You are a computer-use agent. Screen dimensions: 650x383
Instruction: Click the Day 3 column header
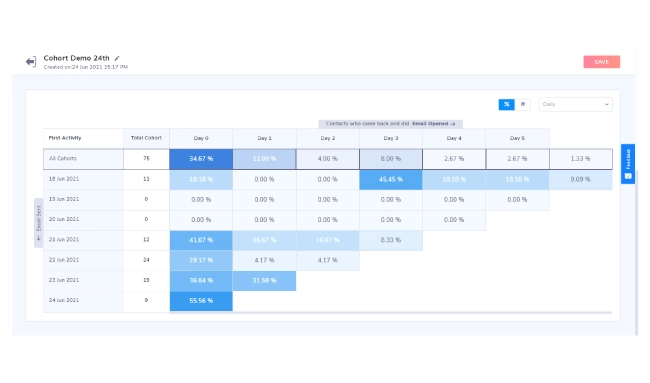coord(391,138)
